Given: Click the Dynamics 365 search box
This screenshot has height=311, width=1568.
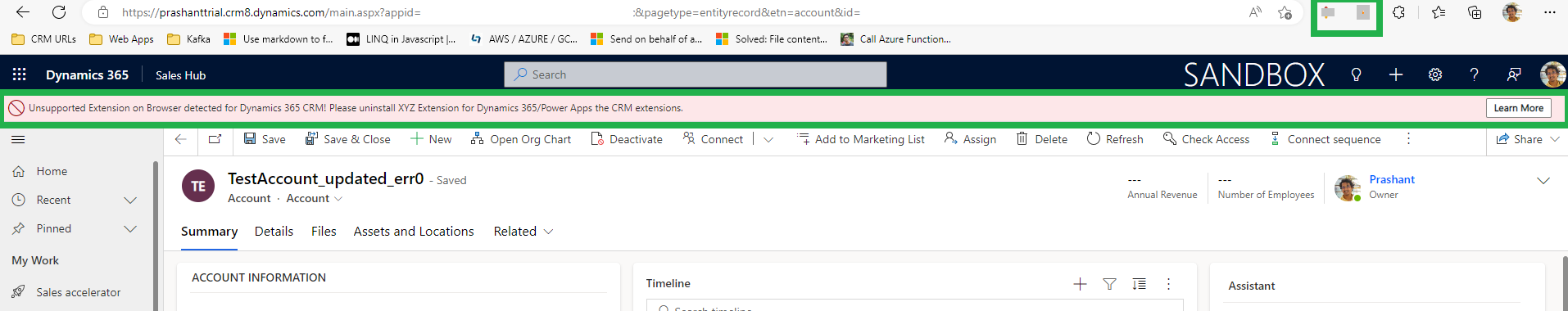Looking at the screenshot, I should coord(696,74).
